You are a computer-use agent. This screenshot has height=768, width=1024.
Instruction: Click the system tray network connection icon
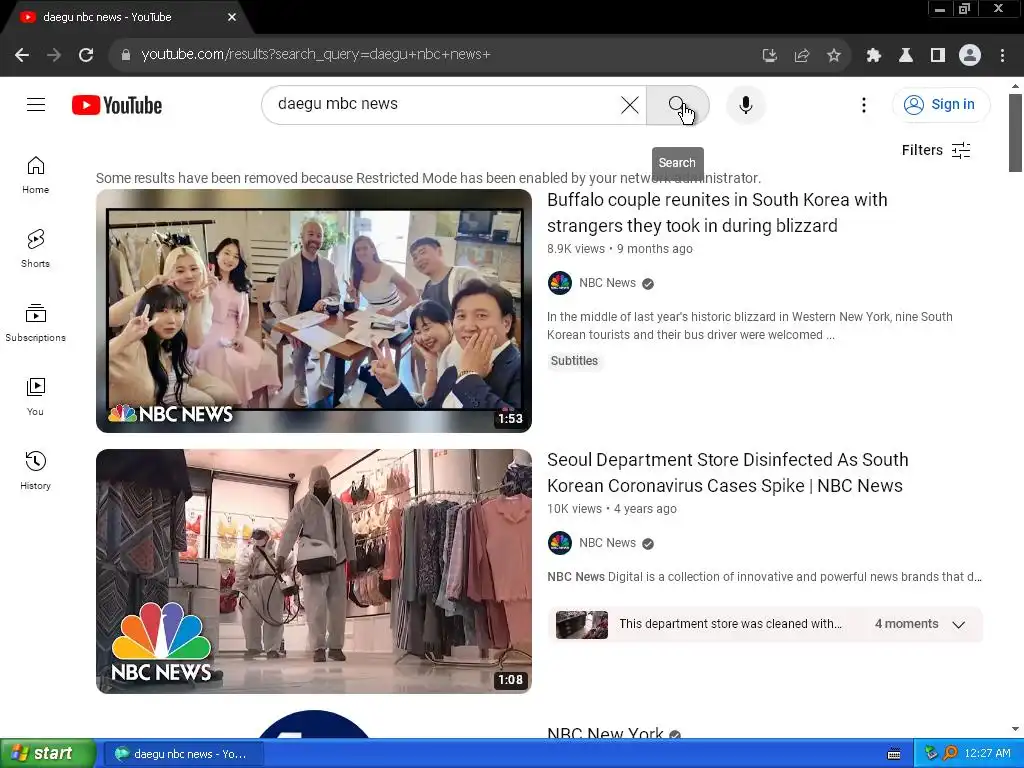pos(931,754)
